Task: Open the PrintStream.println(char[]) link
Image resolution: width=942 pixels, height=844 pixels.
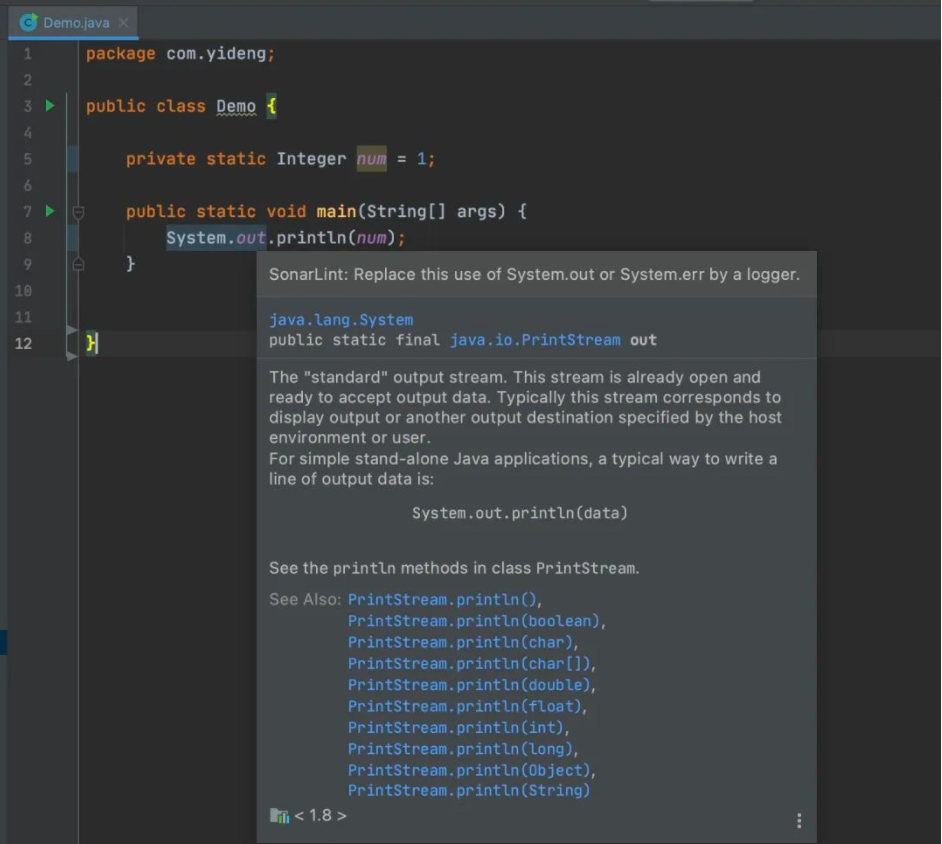Action: tap(471, 663)
